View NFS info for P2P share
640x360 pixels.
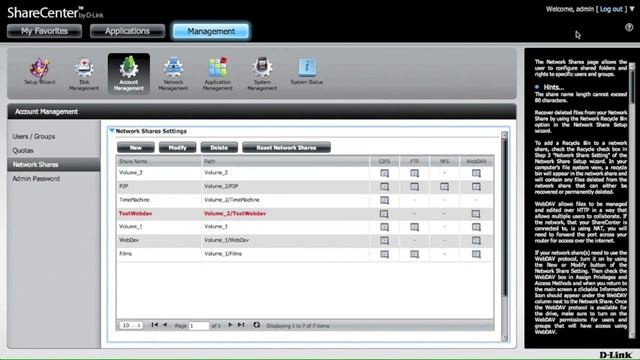click(444, 187)
